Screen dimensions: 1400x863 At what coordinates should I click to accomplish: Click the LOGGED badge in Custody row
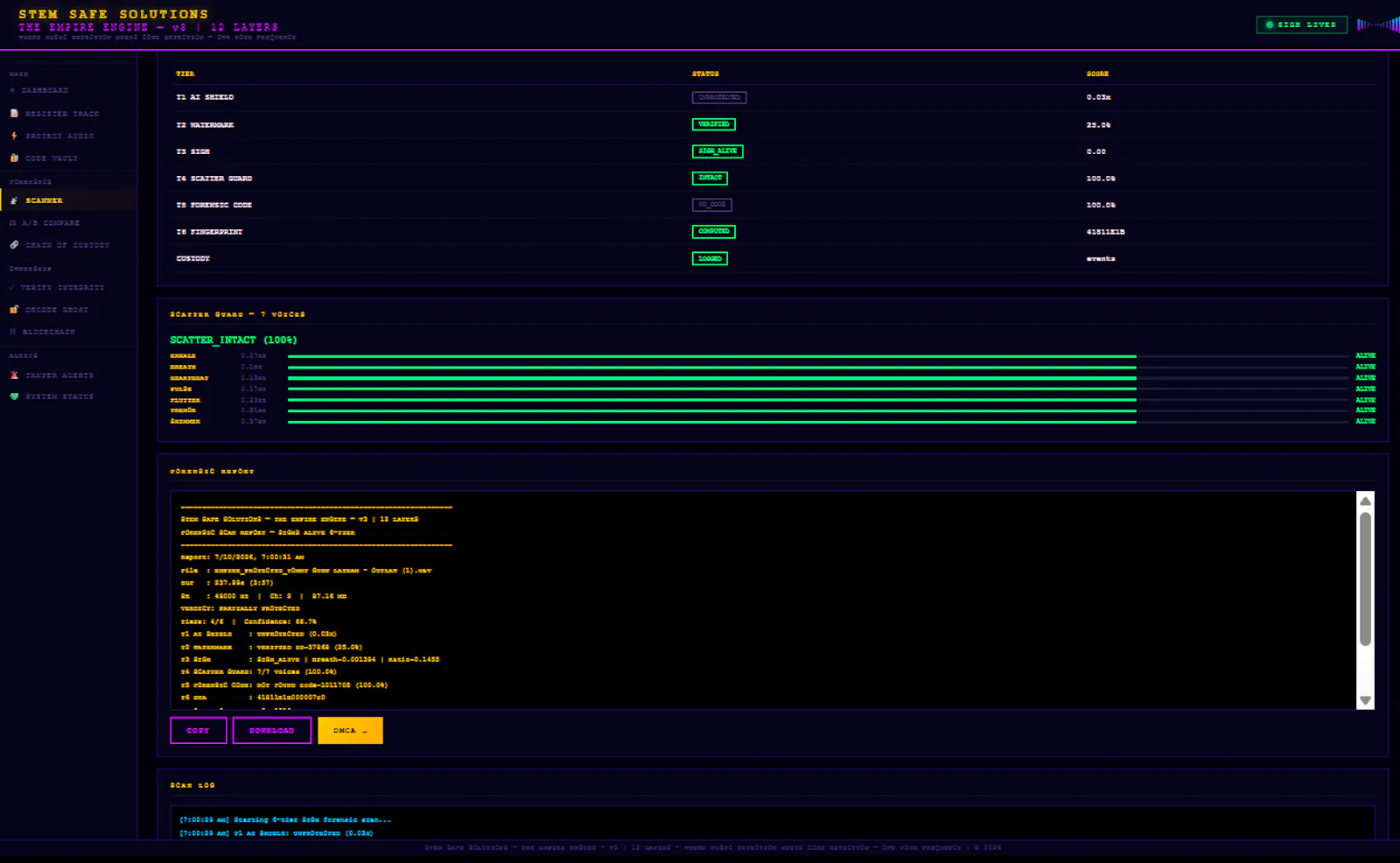[710, 258]
